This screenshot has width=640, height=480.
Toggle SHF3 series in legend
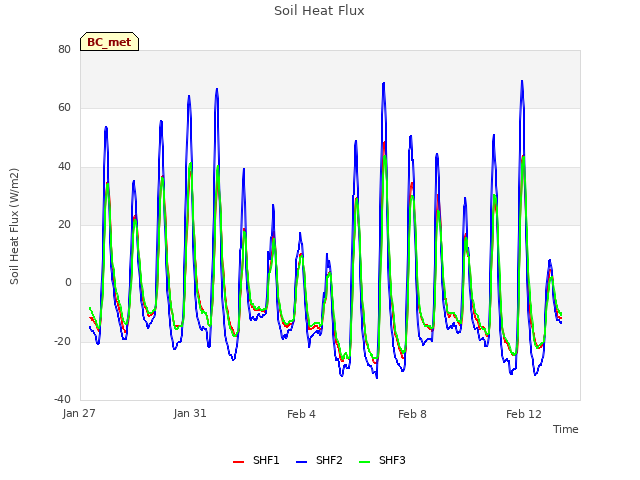tap(382, 460)
